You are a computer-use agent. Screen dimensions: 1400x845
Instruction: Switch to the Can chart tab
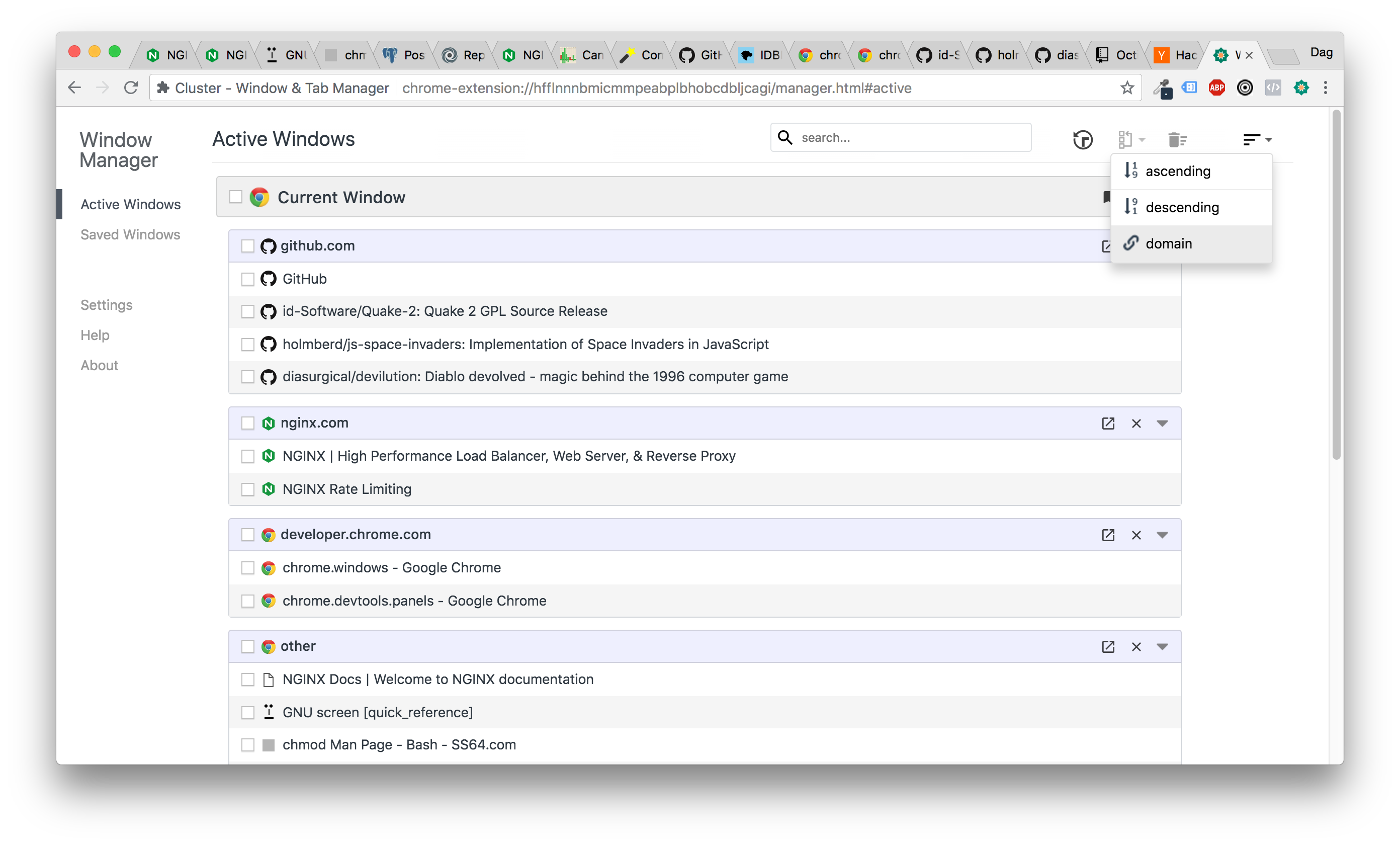click(582, 54)
